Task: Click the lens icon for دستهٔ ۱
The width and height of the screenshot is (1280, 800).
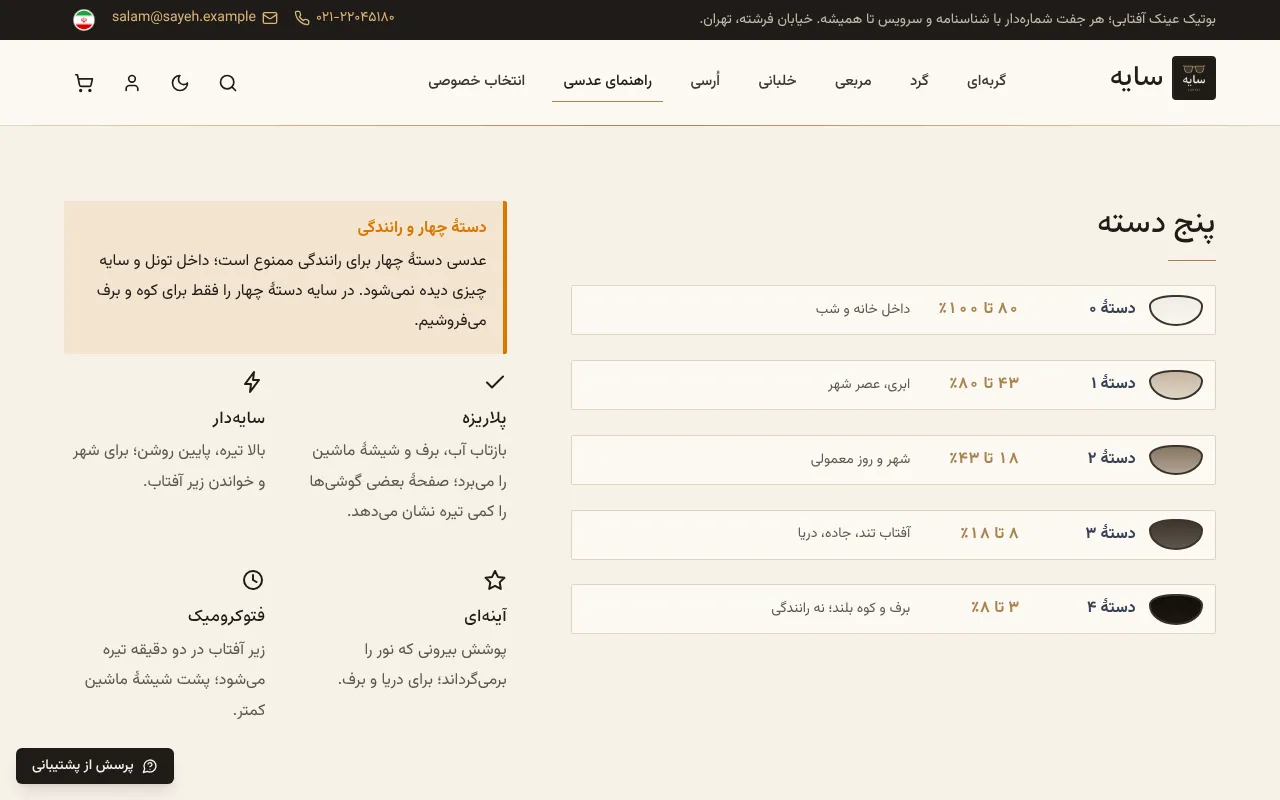Action: (x=1176, y=385)
